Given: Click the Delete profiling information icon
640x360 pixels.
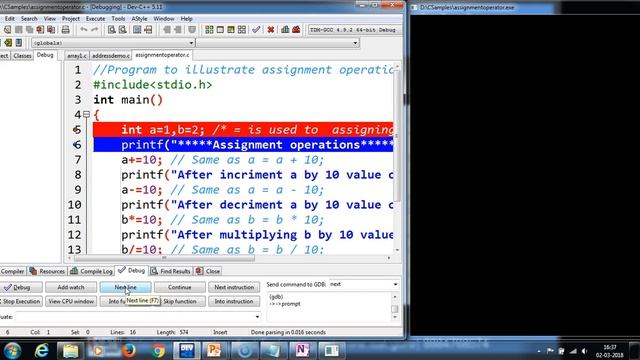Looking at the screenshot, I should click(x=296, y=30).
